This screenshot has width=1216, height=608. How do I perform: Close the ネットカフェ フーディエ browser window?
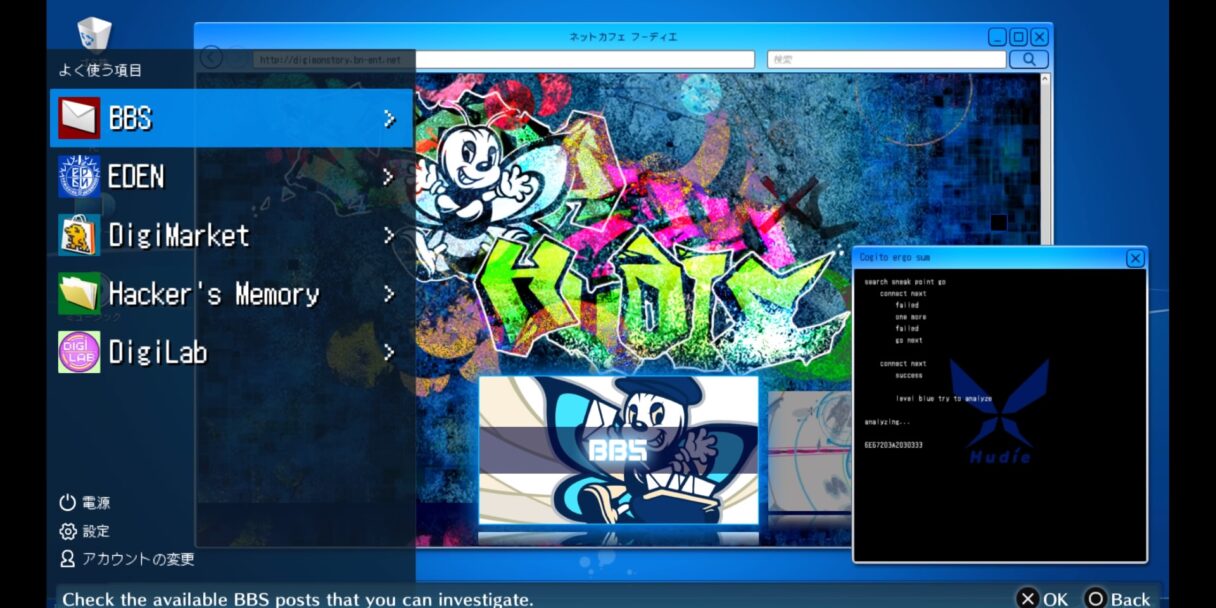click(x=1040, y=37)
